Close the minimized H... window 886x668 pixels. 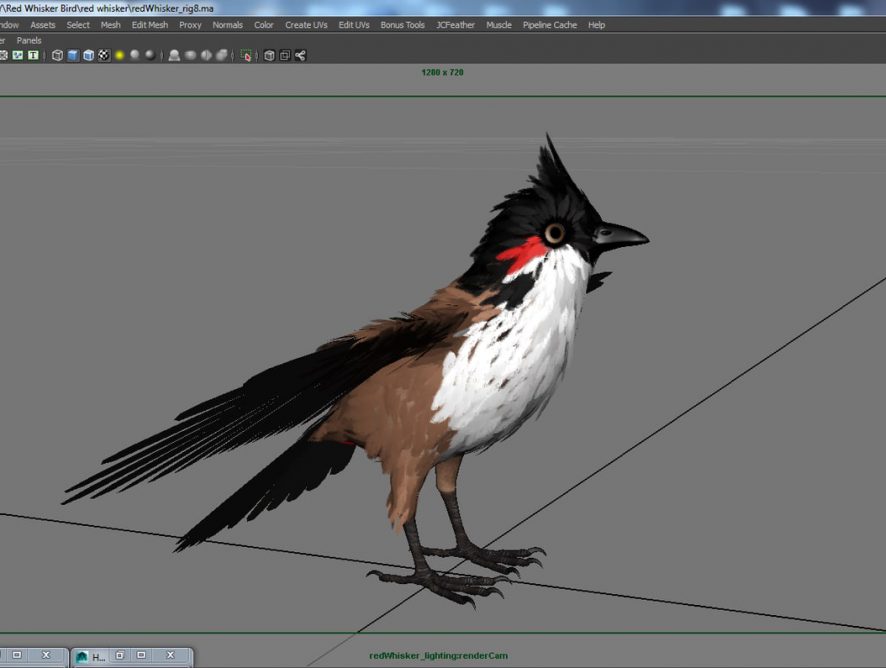(170, 656)
